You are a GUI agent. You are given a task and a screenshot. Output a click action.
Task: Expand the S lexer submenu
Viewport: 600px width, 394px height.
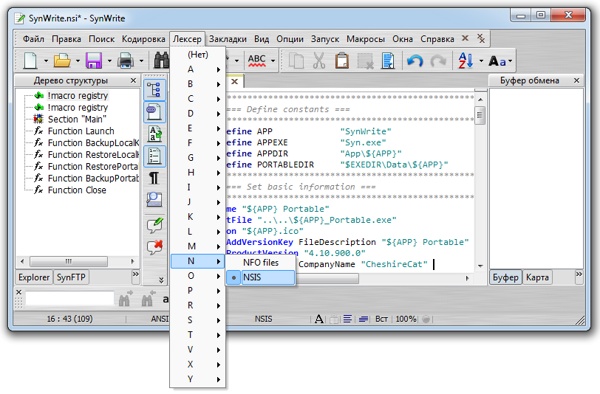click(x=198, y=320)
